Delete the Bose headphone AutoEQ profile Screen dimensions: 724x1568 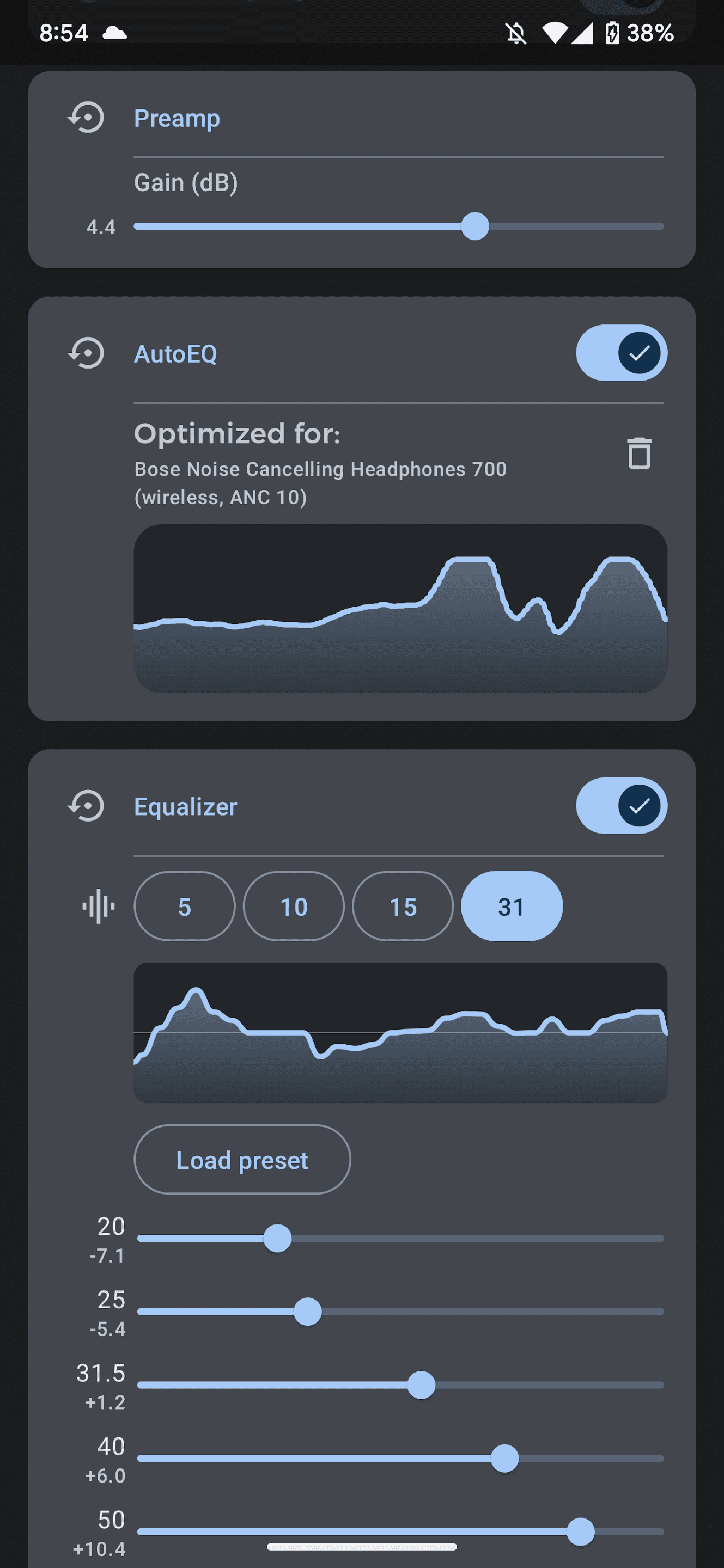639,454
